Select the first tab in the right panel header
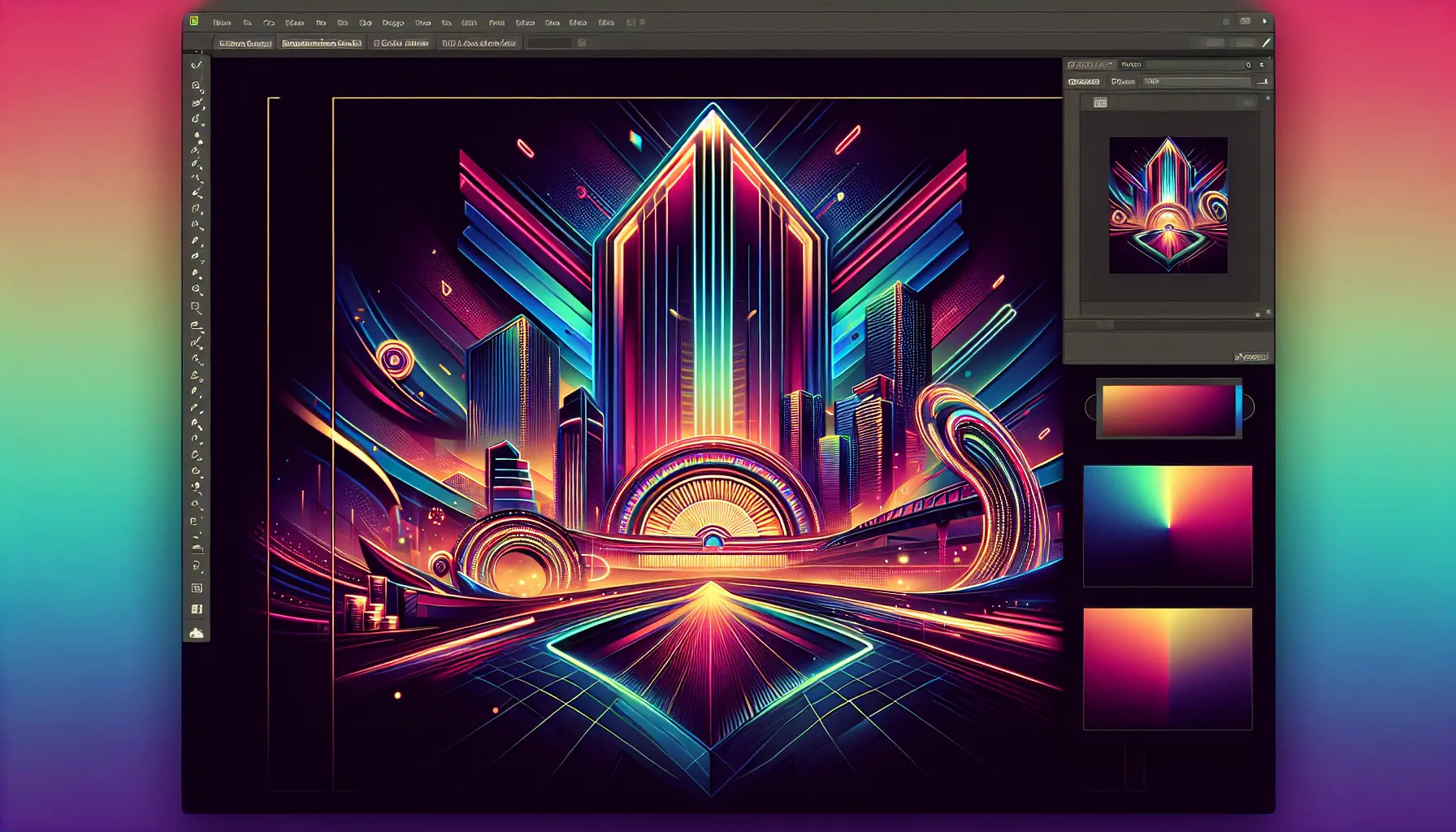Viewport: 1456px width, 832px height. [1090, 64]
